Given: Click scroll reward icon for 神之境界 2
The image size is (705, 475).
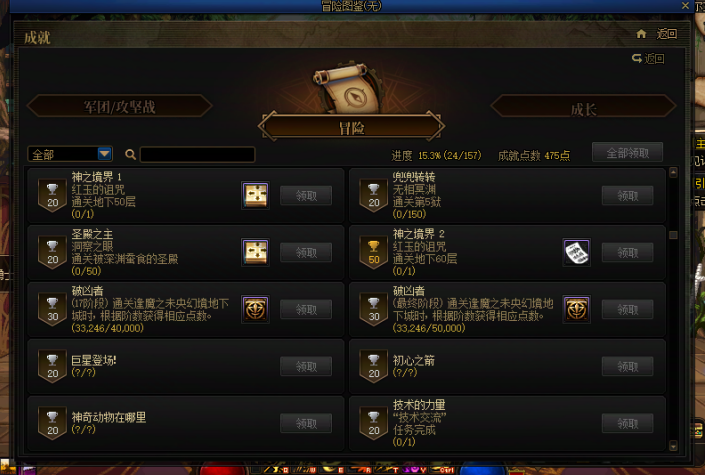Looking at the screenshot, I should tap(577, 252).
